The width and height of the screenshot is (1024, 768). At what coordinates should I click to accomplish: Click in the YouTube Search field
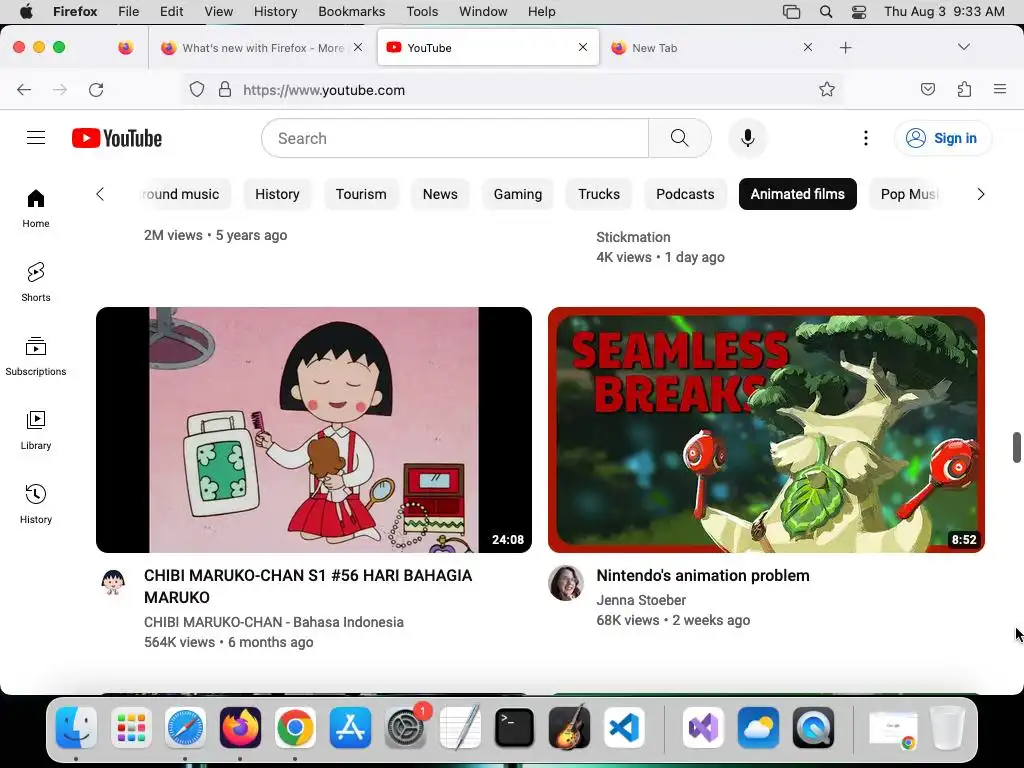tap(455, 138)
